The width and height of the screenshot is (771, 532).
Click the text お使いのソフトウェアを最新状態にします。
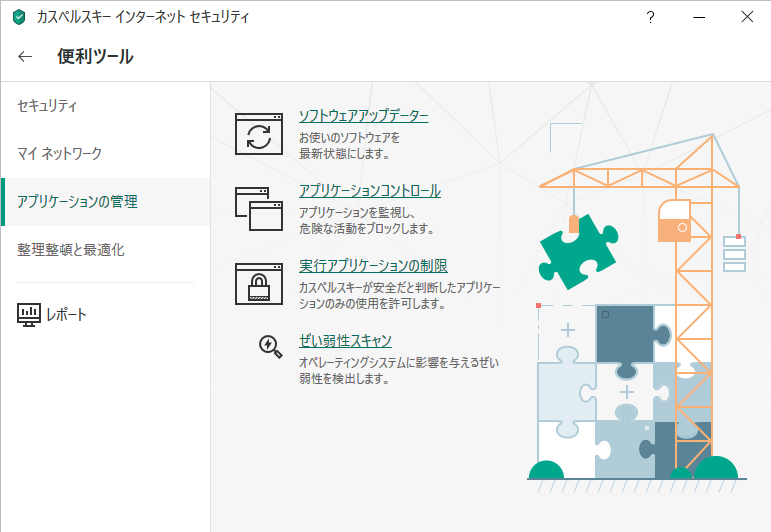point(349,146)
